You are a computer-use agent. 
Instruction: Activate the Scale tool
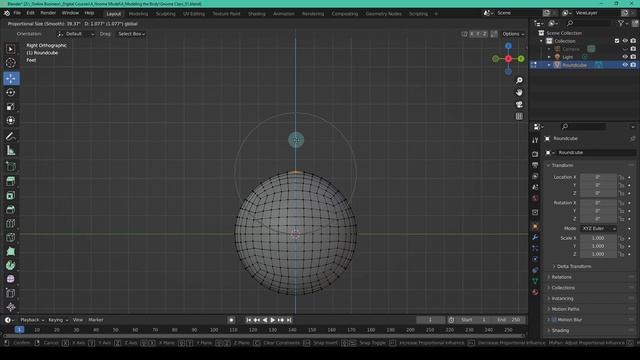click(11, 107)
